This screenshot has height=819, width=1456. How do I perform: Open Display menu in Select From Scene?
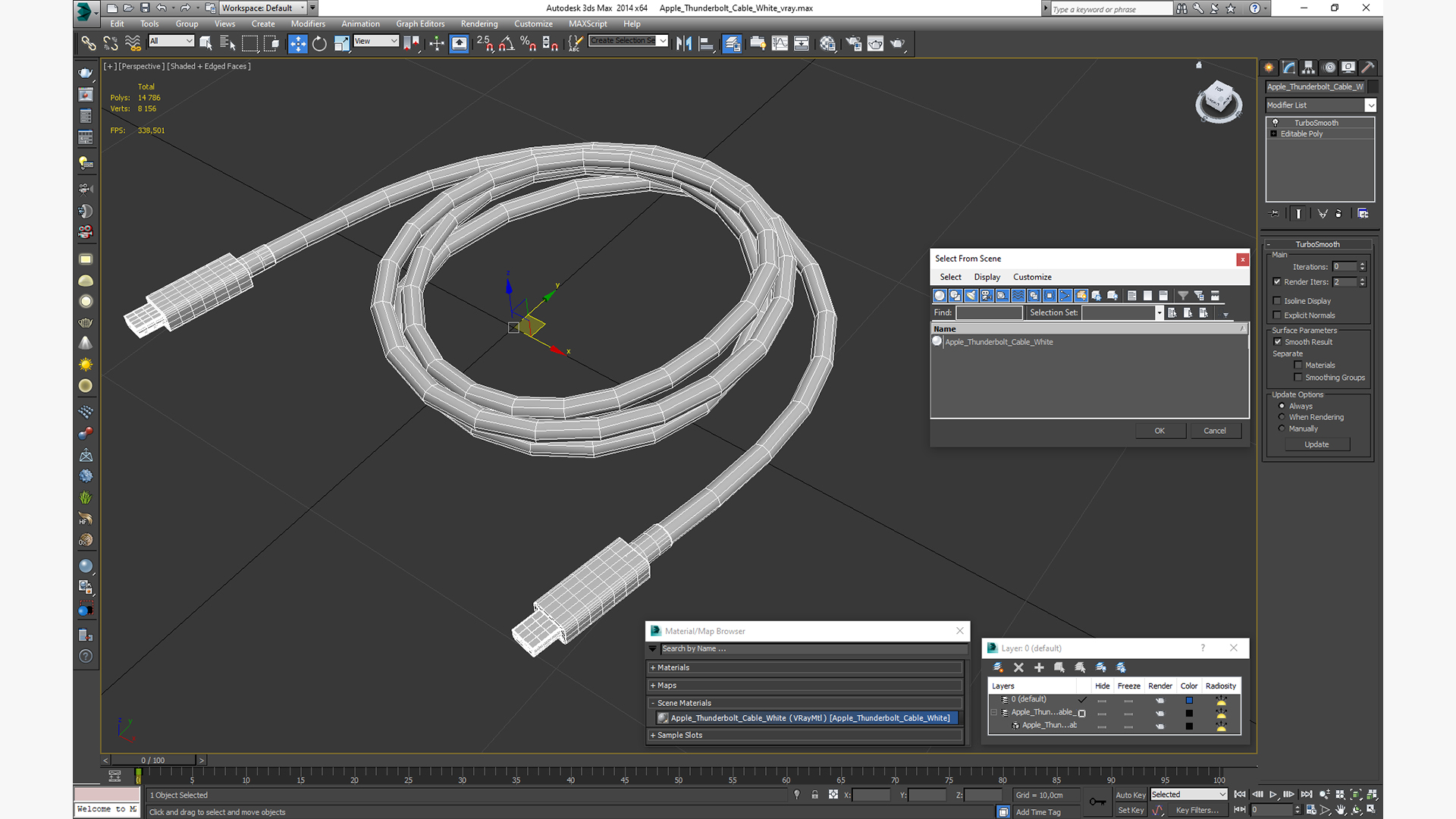pyautogui.click(x=987, y=277)
